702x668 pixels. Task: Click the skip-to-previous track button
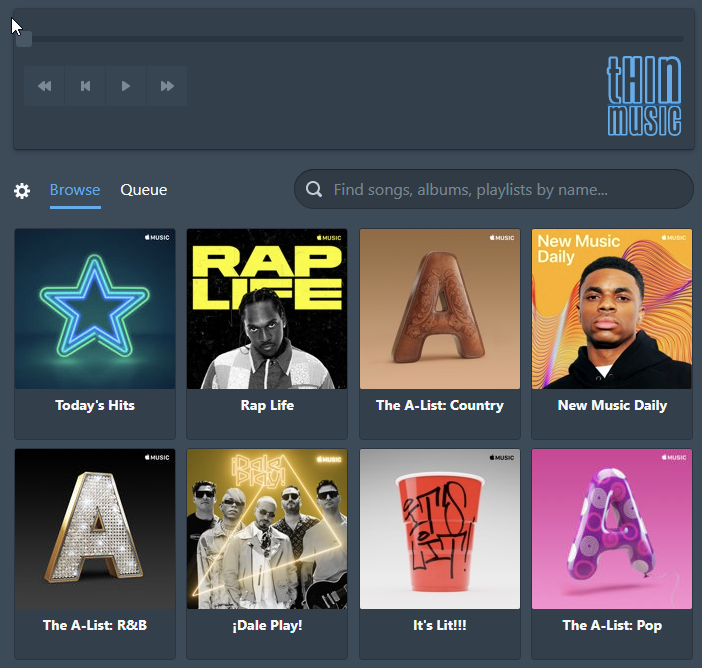coord(85,86)
